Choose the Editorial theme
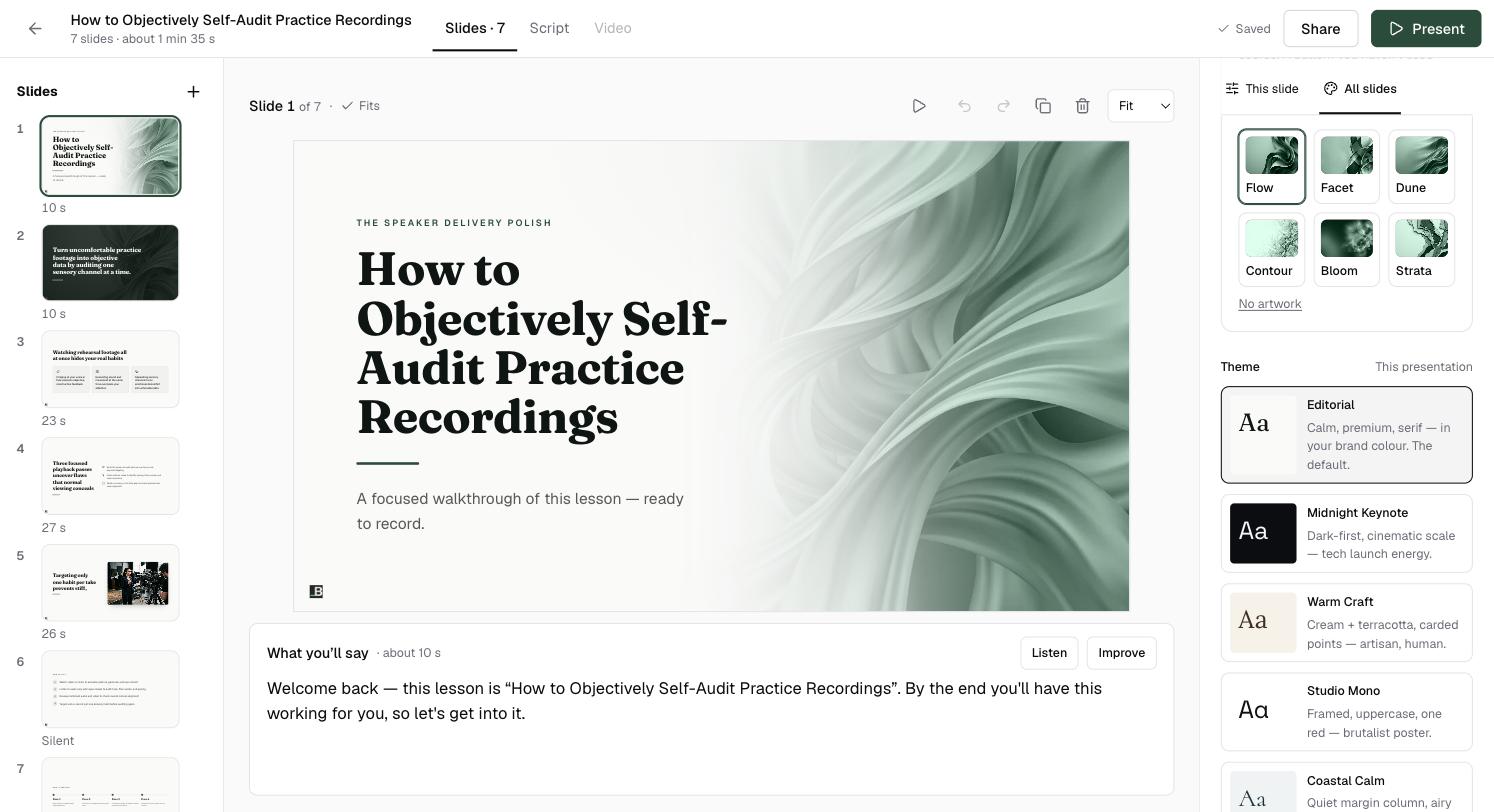Viewport: 1494px width, 812px height. click(1346, 435)
